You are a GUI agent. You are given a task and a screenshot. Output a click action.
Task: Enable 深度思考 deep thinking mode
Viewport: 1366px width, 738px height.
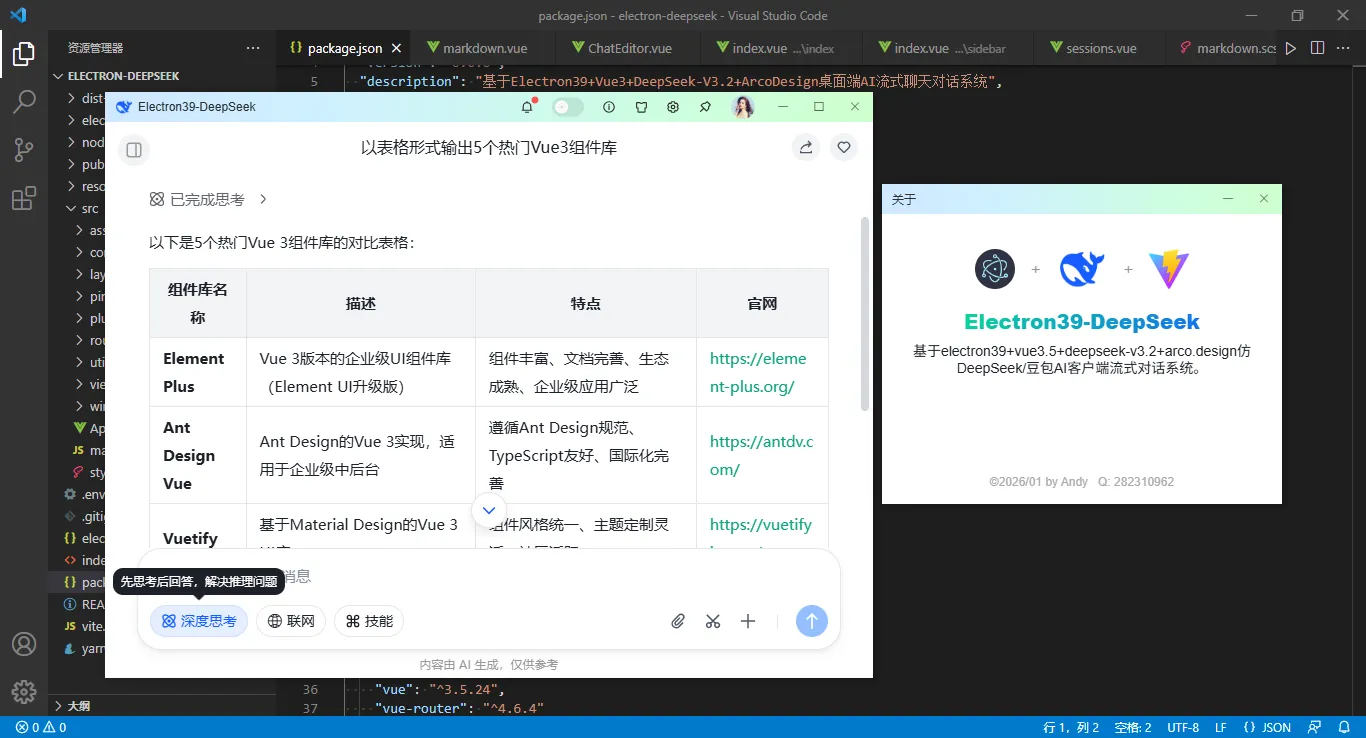pyautogui.click(x=199, y=621)
